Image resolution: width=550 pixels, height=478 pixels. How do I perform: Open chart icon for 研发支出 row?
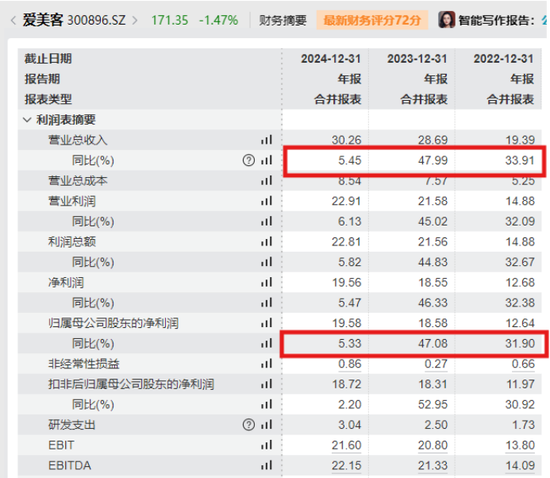point(266,425)
